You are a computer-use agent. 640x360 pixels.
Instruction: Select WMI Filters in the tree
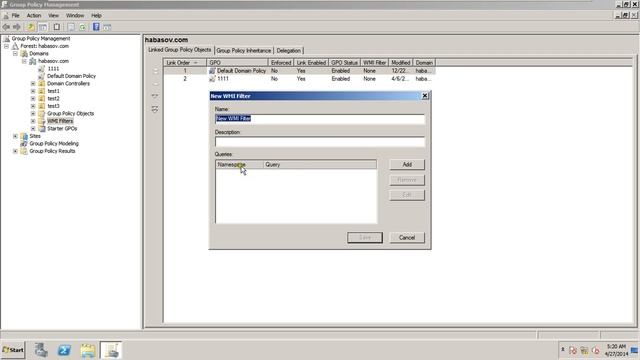60,121
